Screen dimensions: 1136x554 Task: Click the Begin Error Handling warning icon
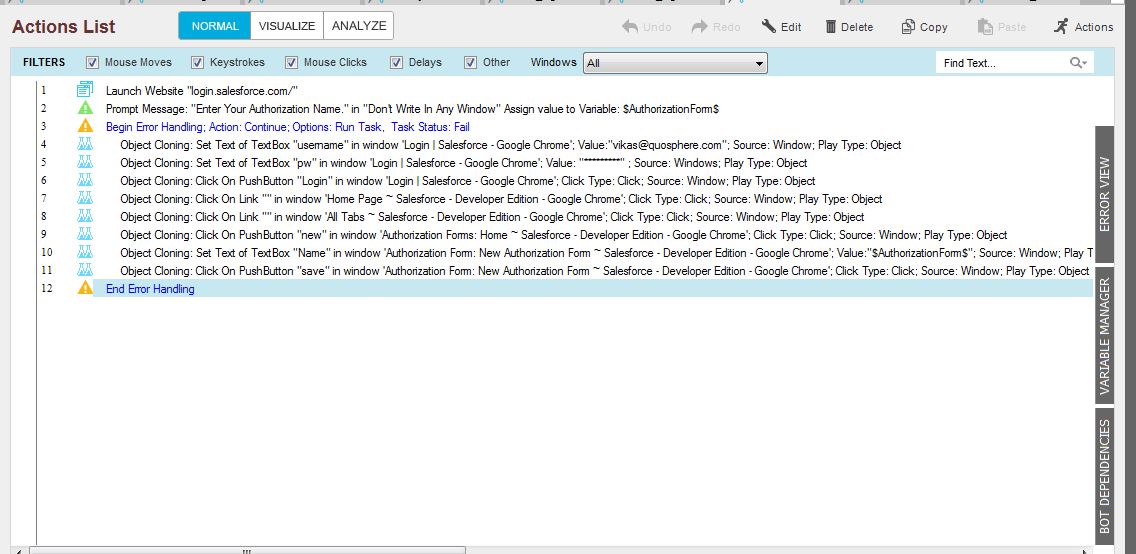pos(85,126)
